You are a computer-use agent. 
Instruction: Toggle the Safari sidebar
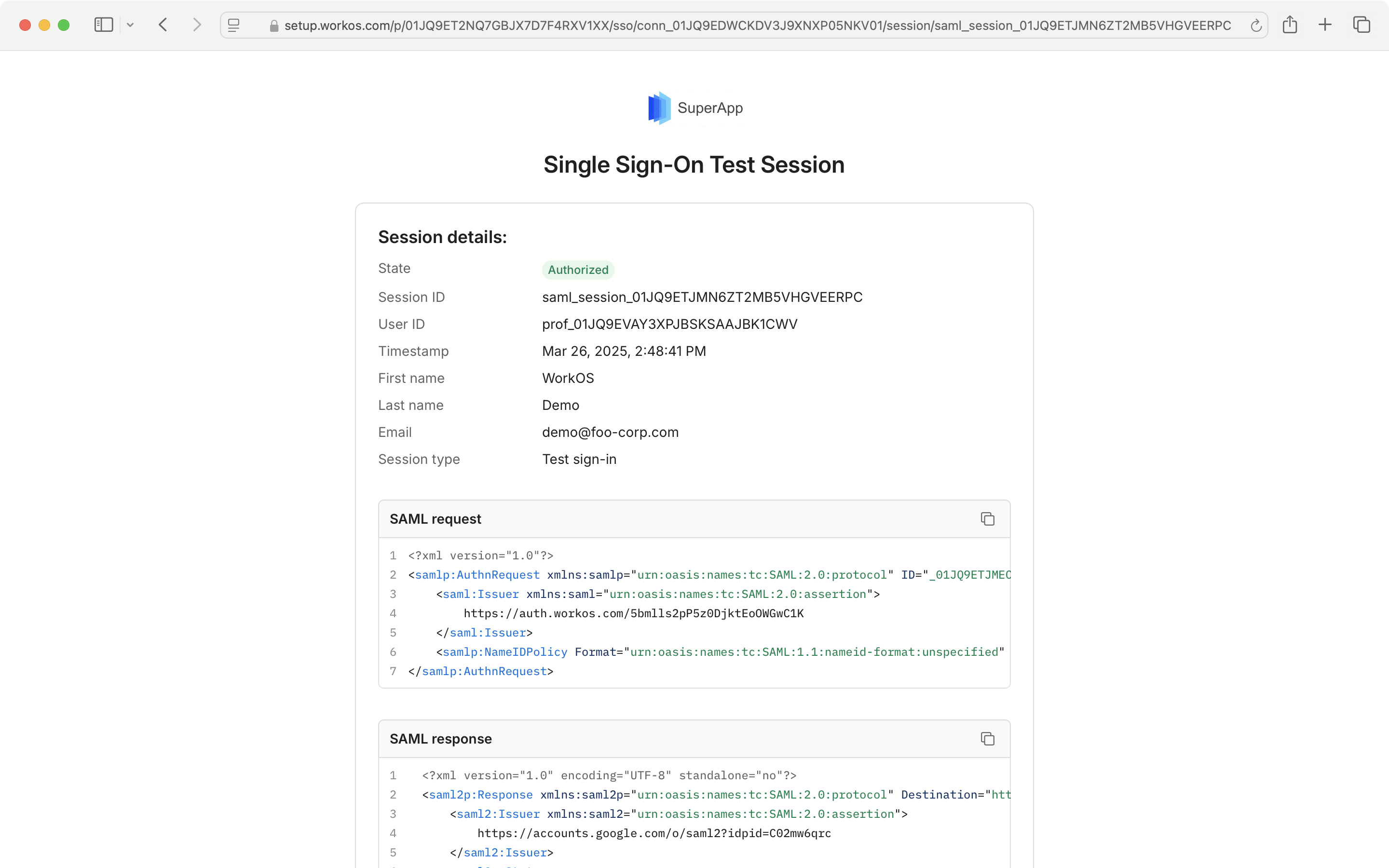pyautogui.click(x=103, y=25)
